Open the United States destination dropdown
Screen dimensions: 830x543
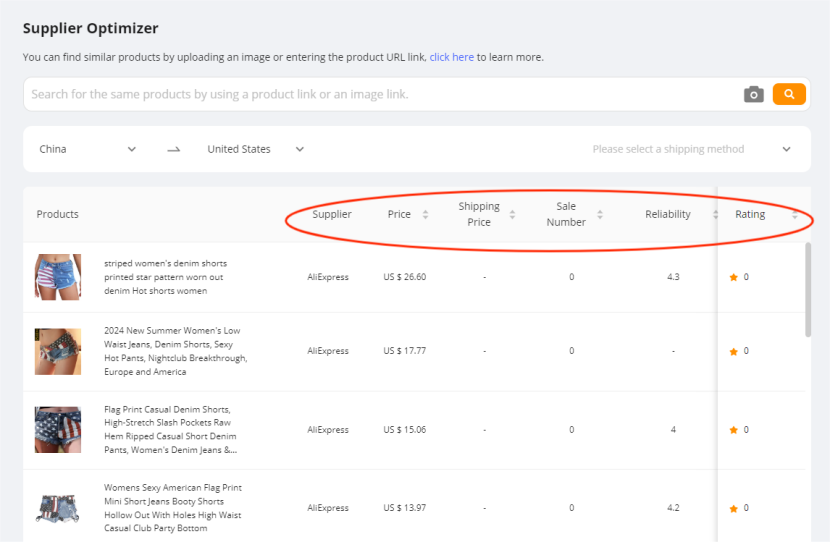256,149
